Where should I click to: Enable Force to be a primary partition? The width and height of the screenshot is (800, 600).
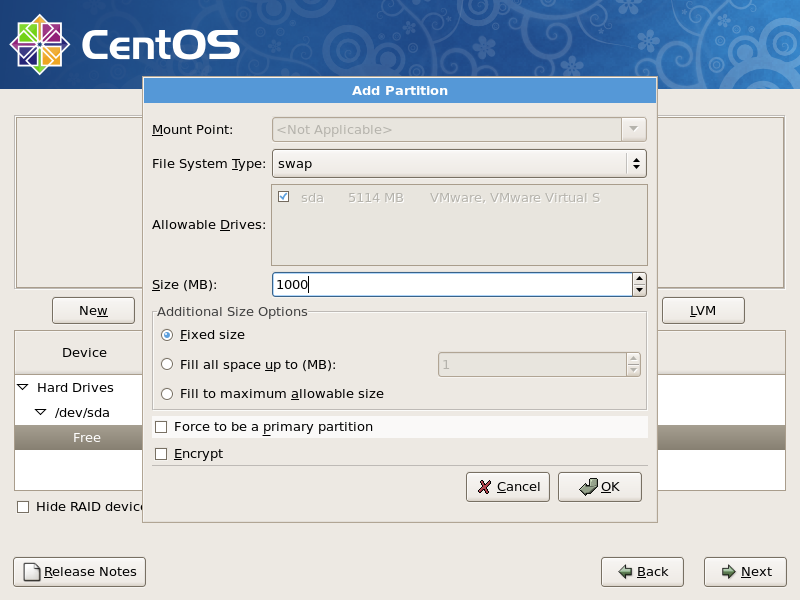(161, 427)
